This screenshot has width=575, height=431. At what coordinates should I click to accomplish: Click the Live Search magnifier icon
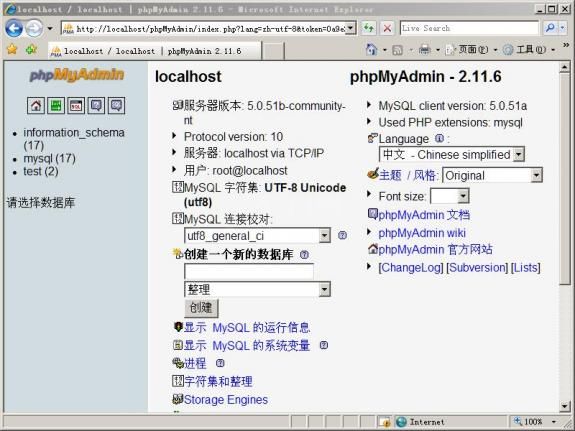tap(550, 28)
